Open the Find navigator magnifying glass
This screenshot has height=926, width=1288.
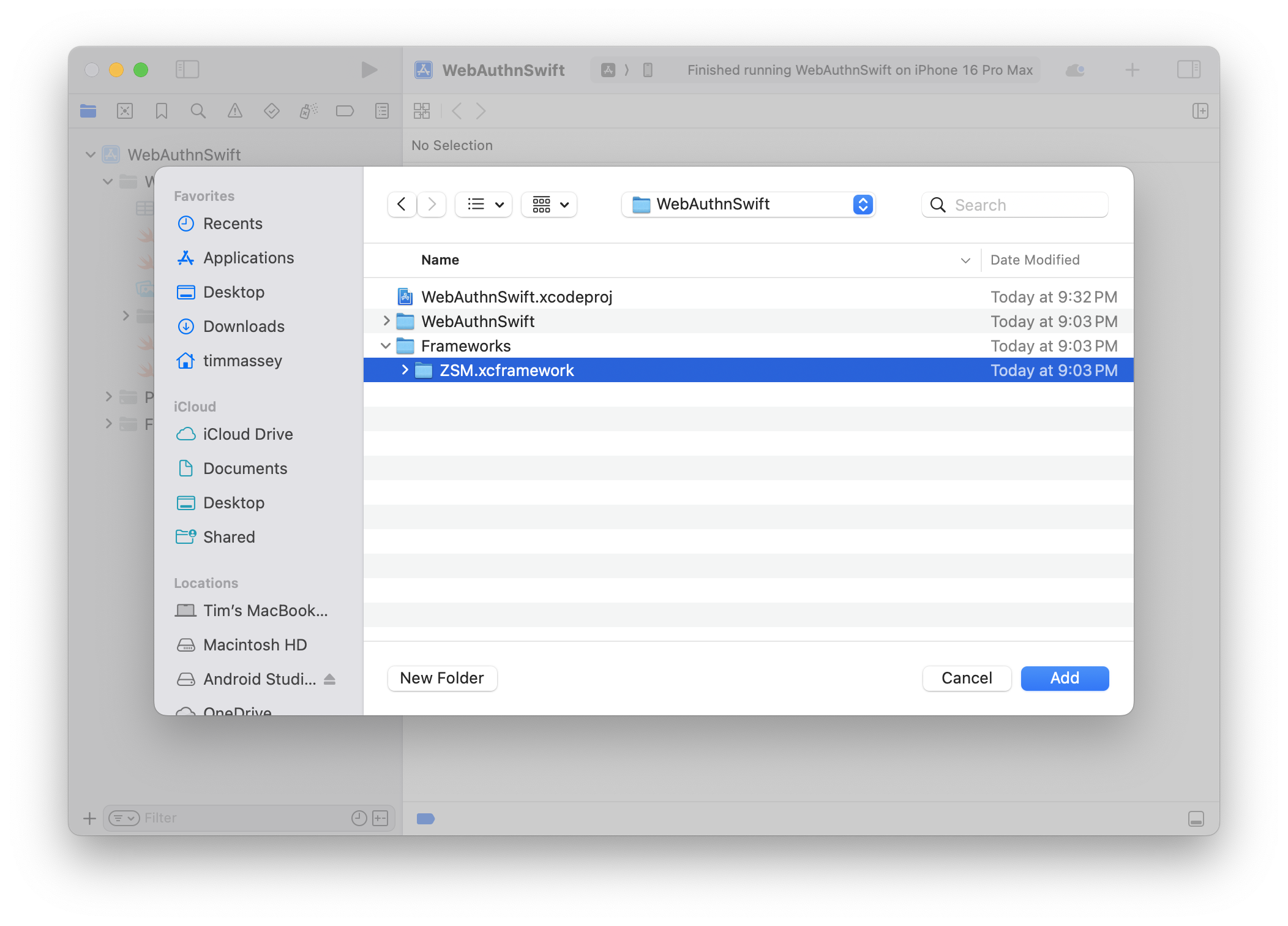pos(198,111)
